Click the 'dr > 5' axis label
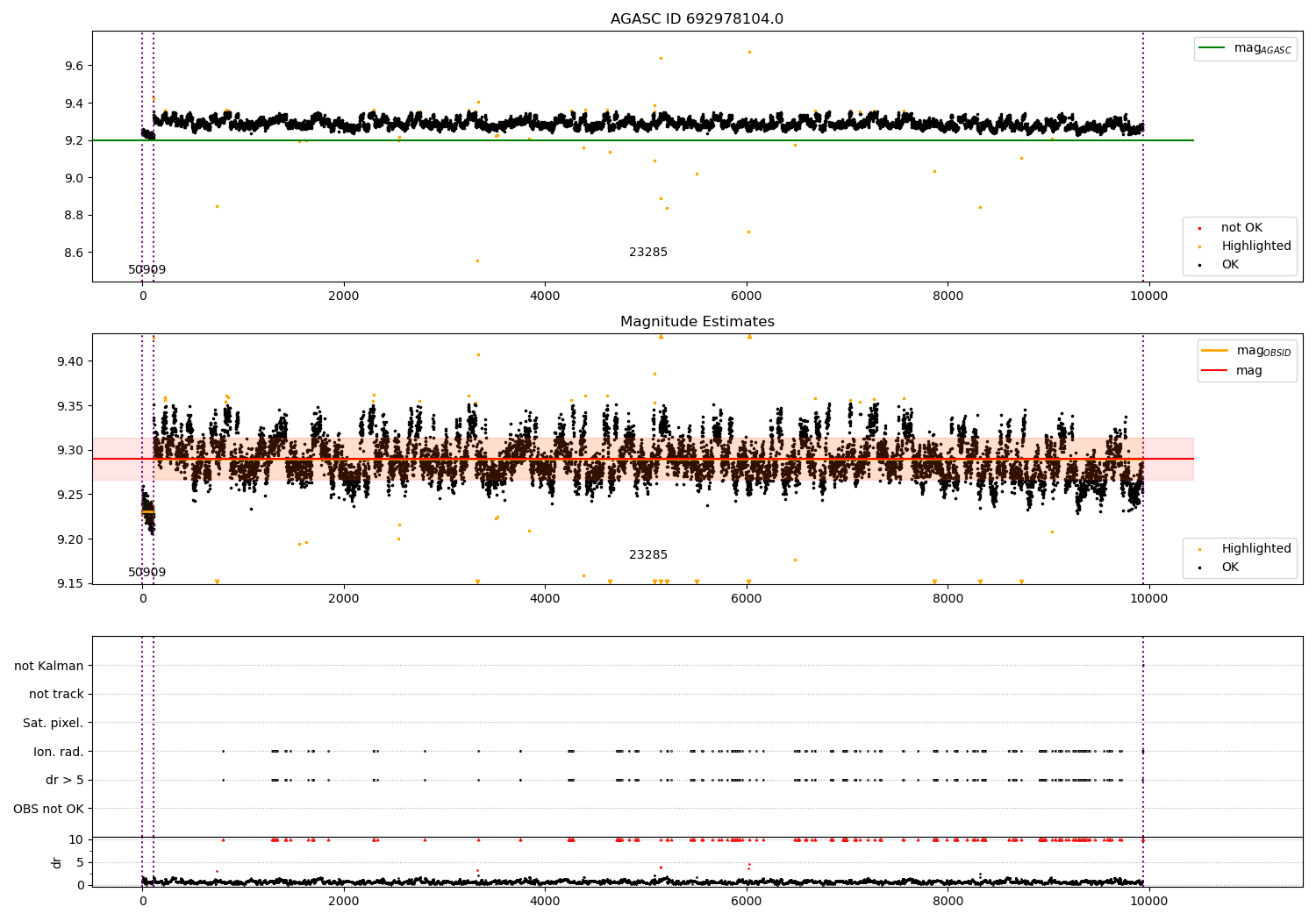The width and height of the screenshot is (1316, 921). click(65, 781)
